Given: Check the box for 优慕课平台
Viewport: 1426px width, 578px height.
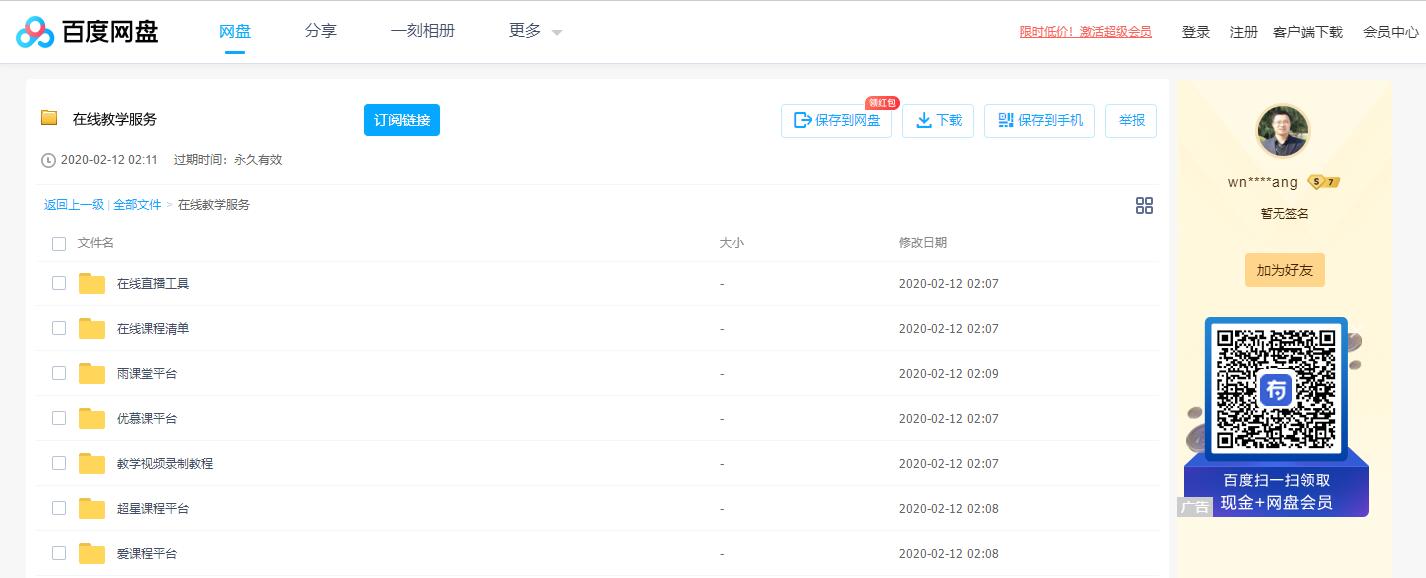Looking at the screenshot, I should (x=59, y=418).
